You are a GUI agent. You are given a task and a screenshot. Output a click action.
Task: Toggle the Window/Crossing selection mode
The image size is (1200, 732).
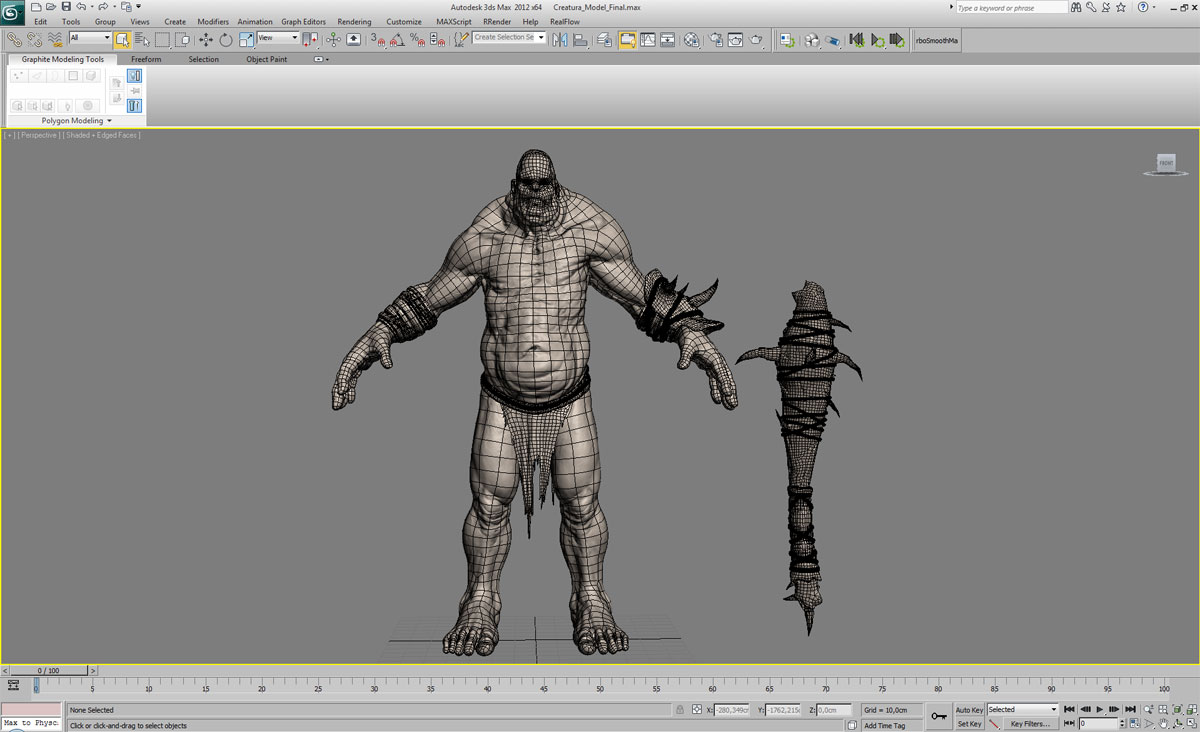(182, 40)
